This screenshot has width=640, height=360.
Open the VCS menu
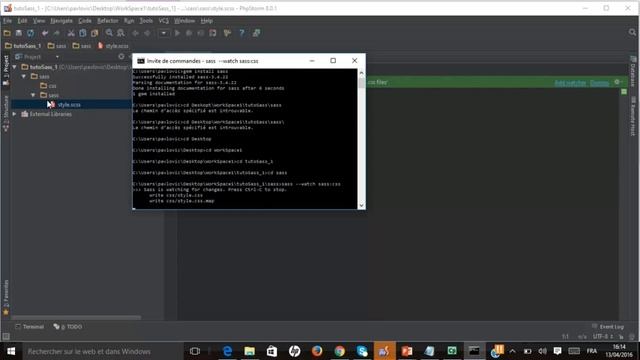coord(164,20)
